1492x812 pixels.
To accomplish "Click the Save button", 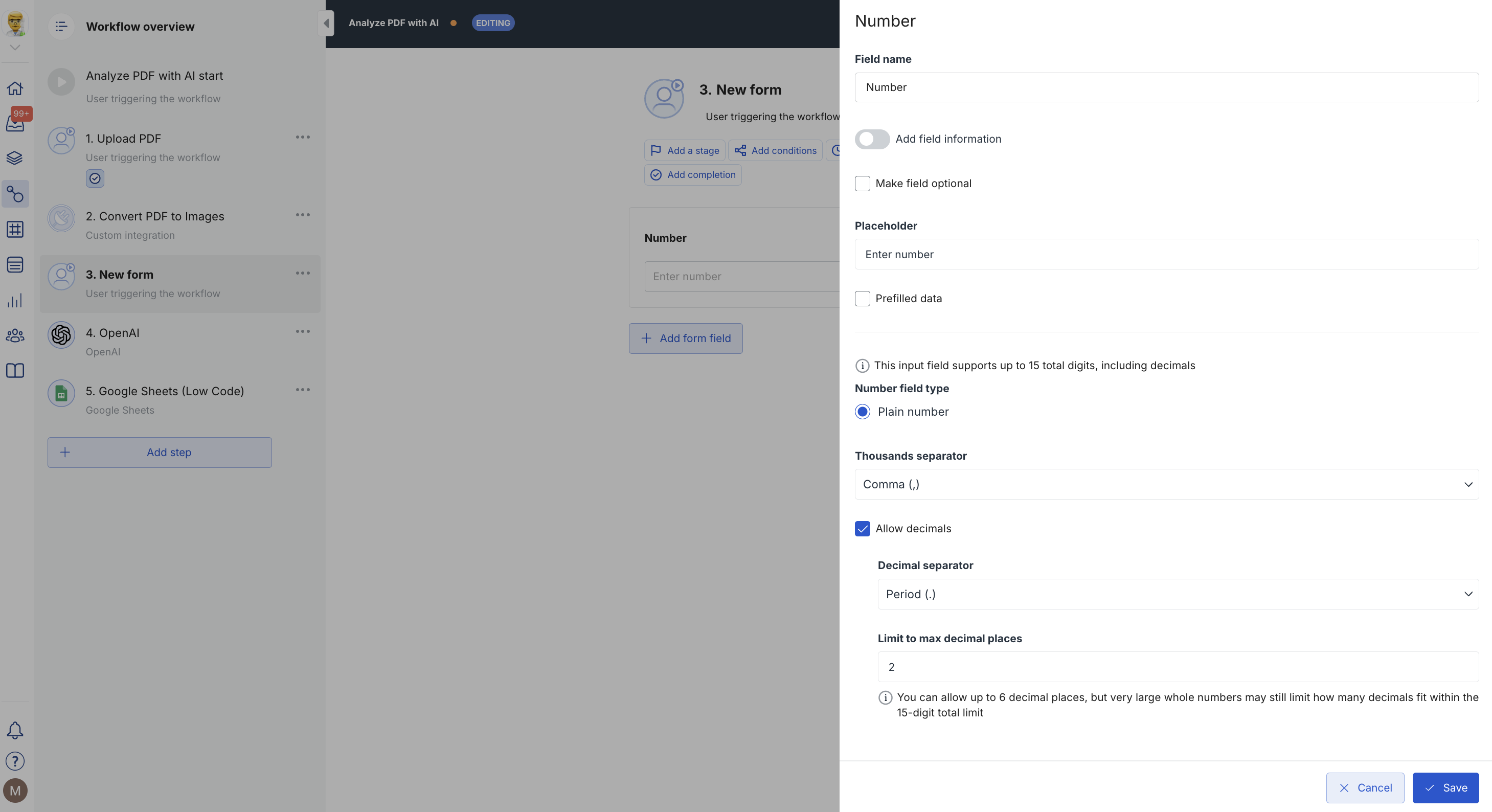I will (x=1445, y=787).
